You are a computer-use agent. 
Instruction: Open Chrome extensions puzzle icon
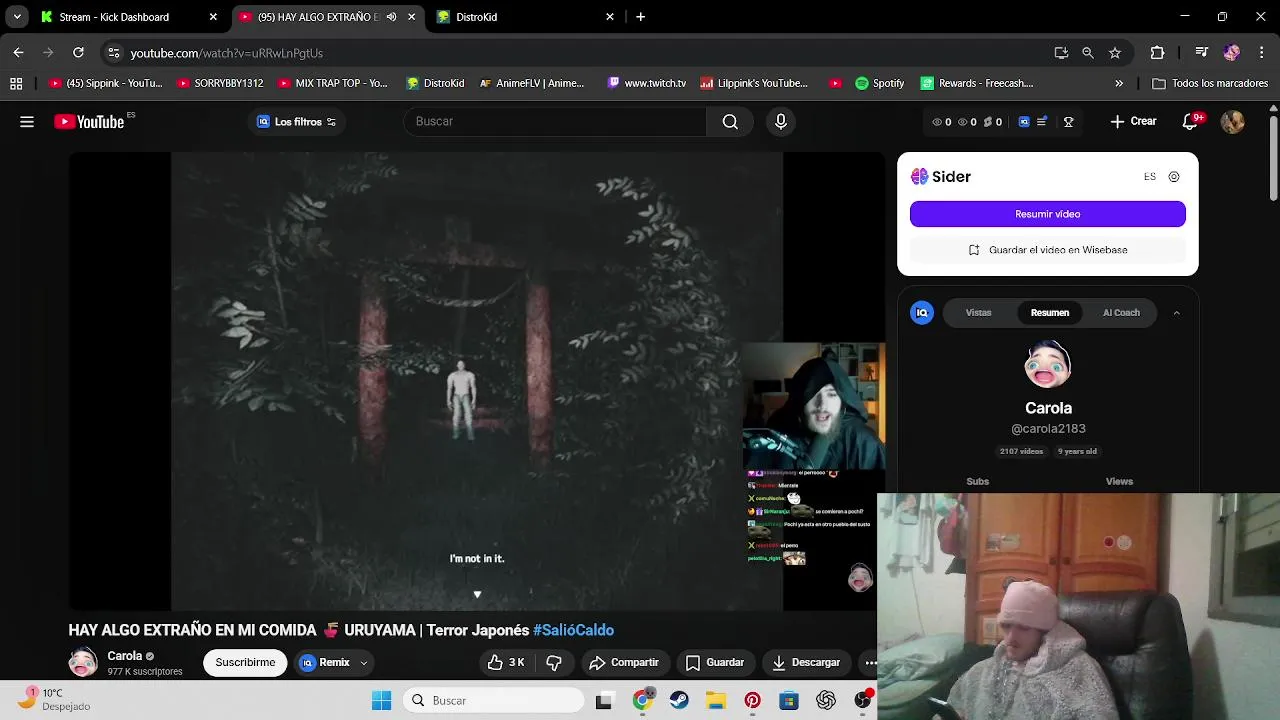point(1157,53)
